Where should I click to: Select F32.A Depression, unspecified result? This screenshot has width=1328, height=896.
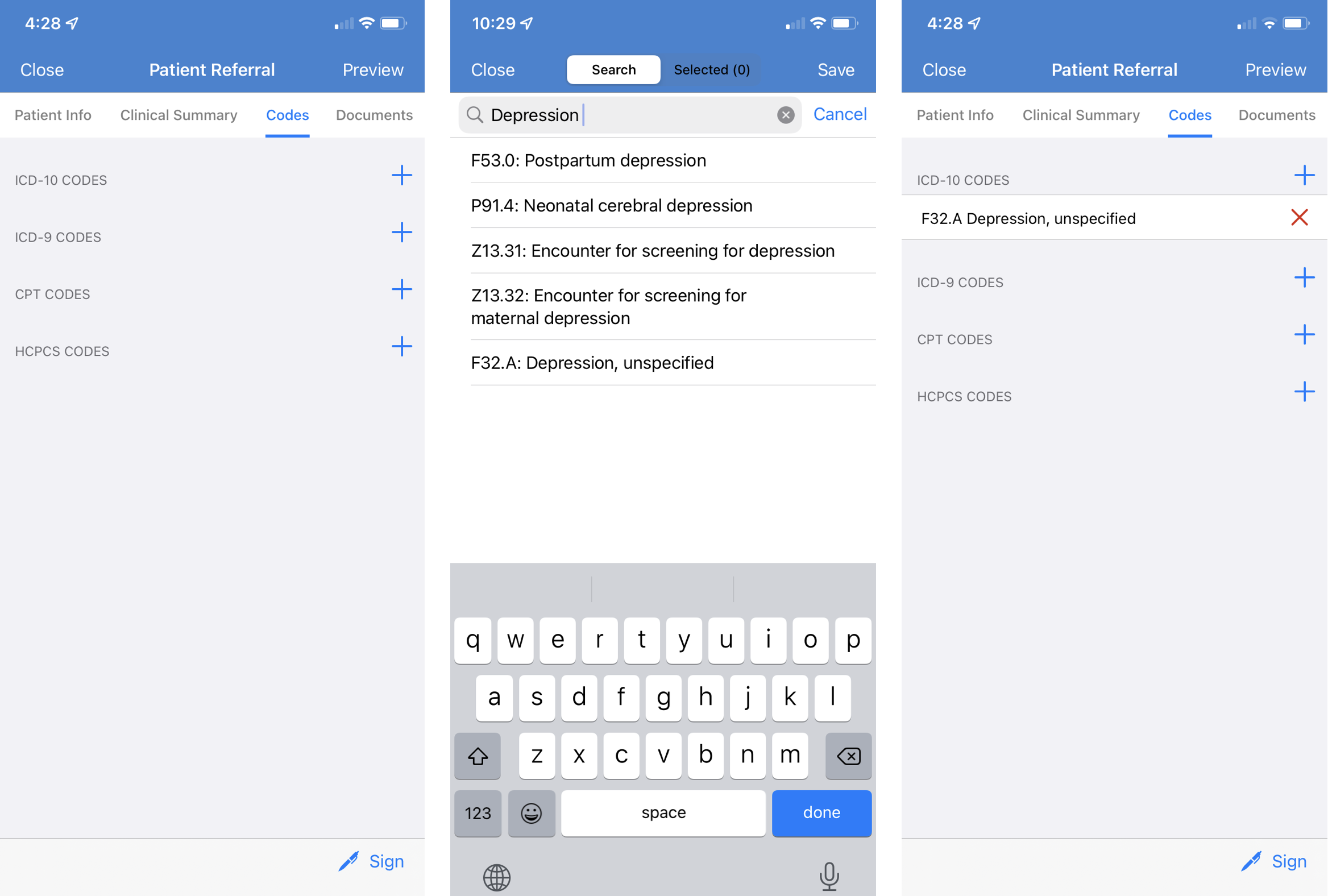[591, 362]
